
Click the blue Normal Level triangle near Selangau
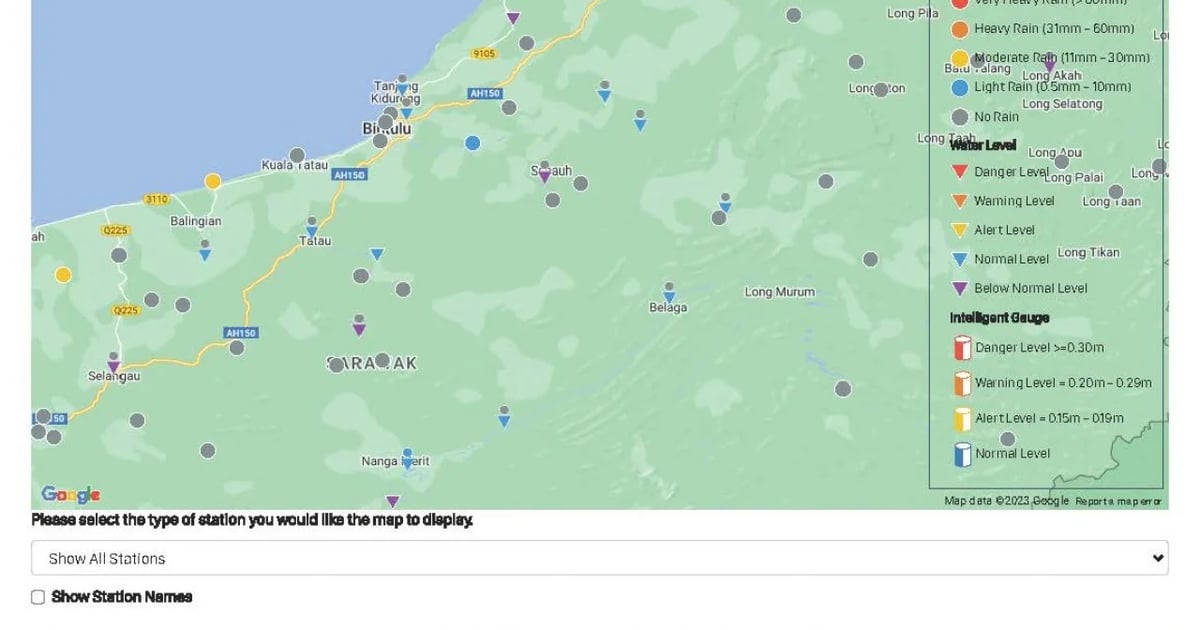(x=204, y=253)
